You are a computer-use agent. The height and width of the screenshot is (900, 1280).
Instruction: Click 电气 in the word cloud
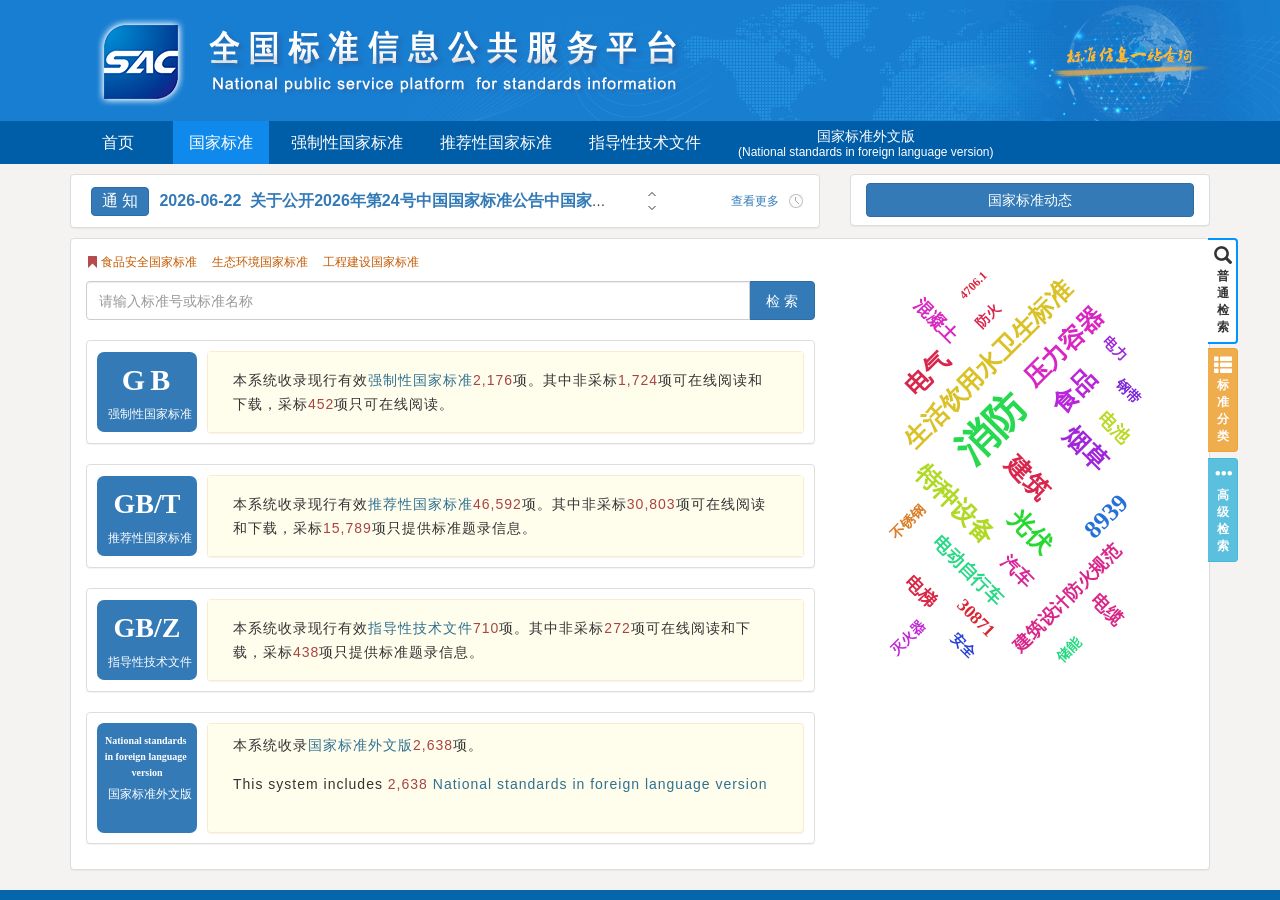(x=928, y=372)
